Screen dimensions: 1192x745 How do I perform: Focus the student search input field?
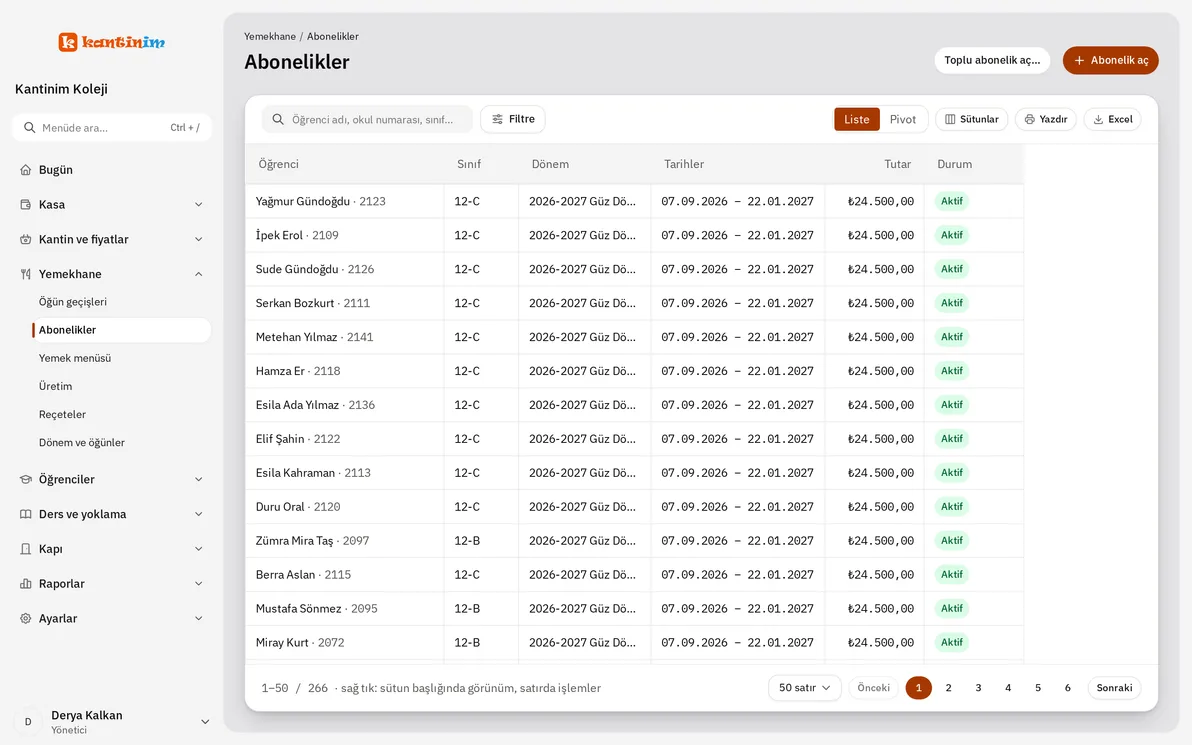367,119
